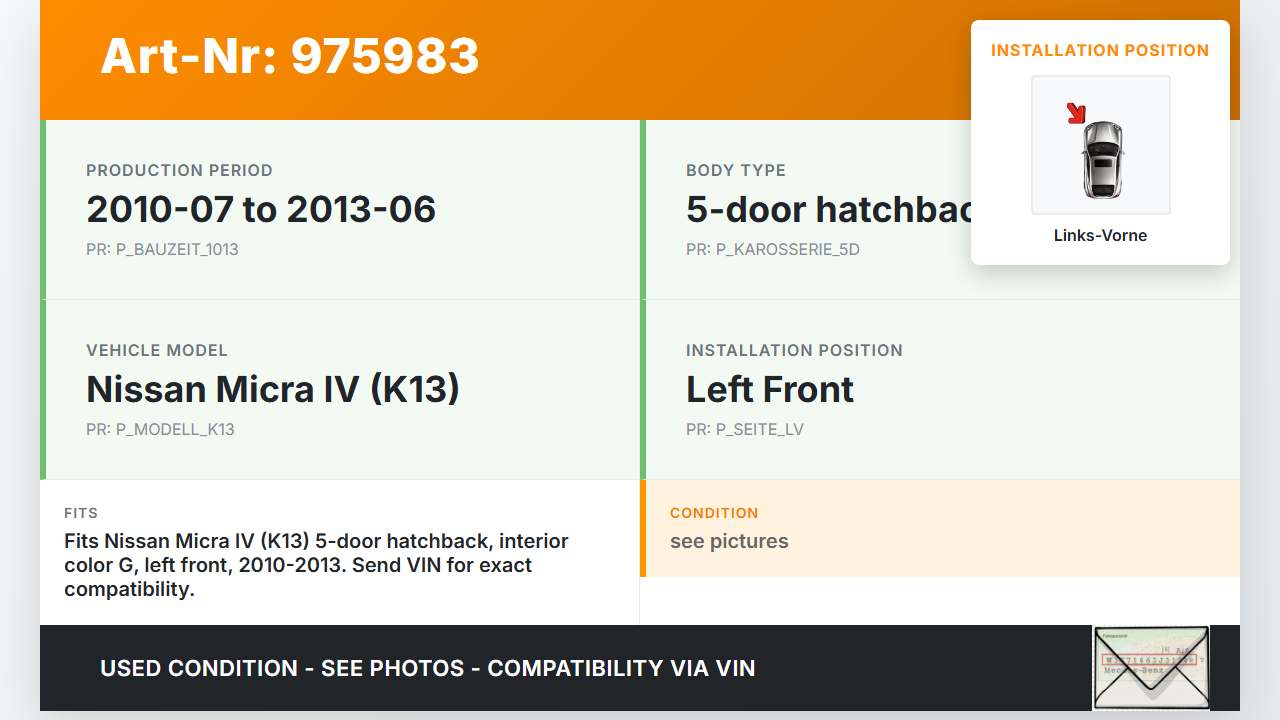Click the Fits compatibility description text
Image resolution: width=1280 pixels, height=720 pixels.
tap(316, 565)
